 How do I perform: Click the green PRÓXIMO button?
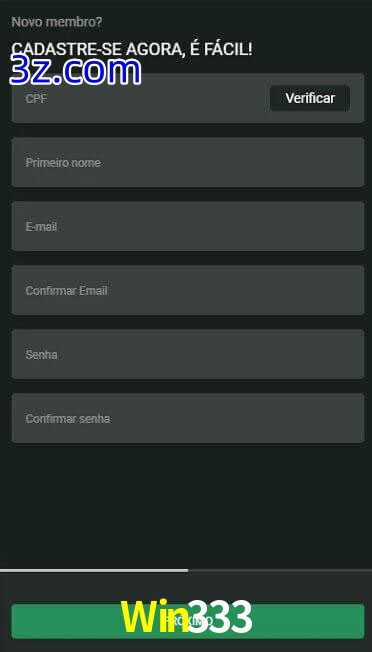[188, 621]
